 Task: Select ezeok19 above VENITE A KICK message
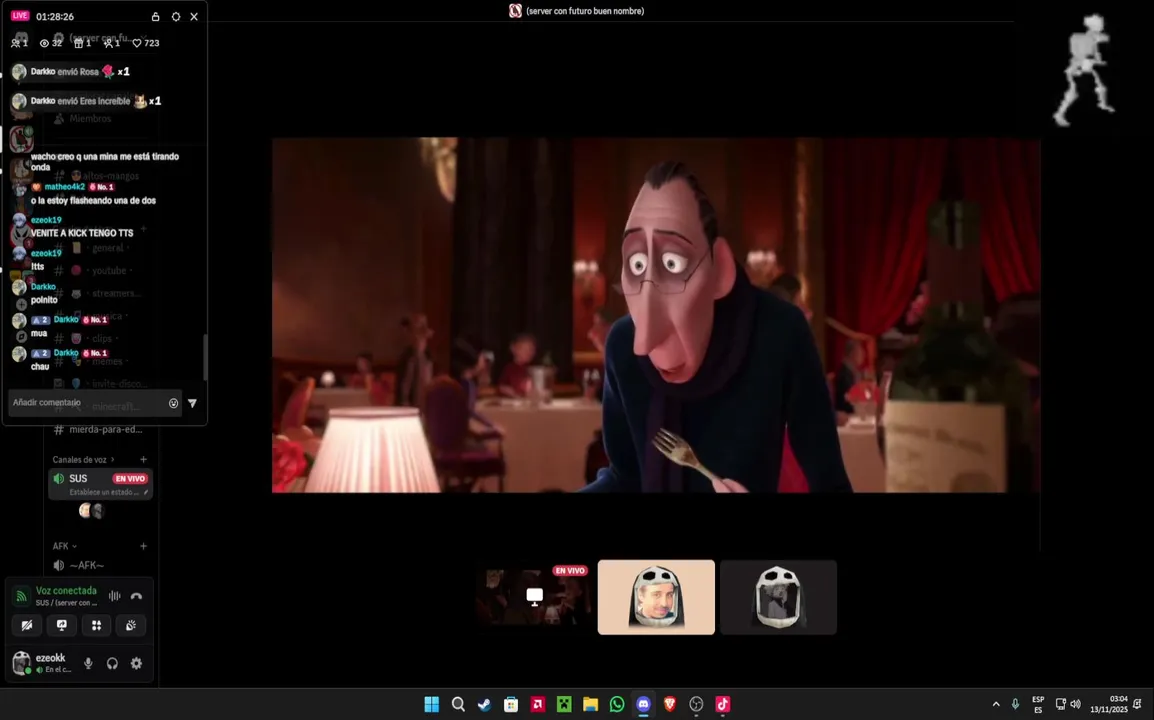click(x=46, y=220)
